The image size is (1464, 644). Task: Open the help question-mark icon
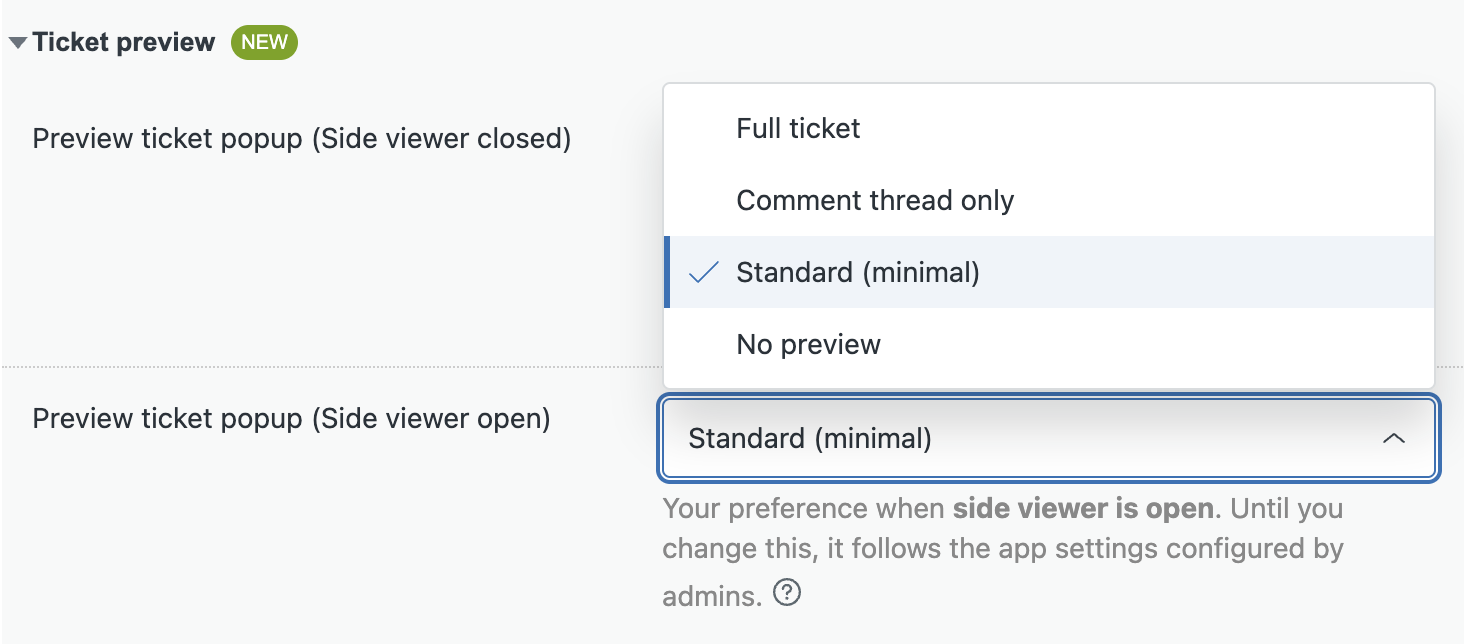[788, 594]
